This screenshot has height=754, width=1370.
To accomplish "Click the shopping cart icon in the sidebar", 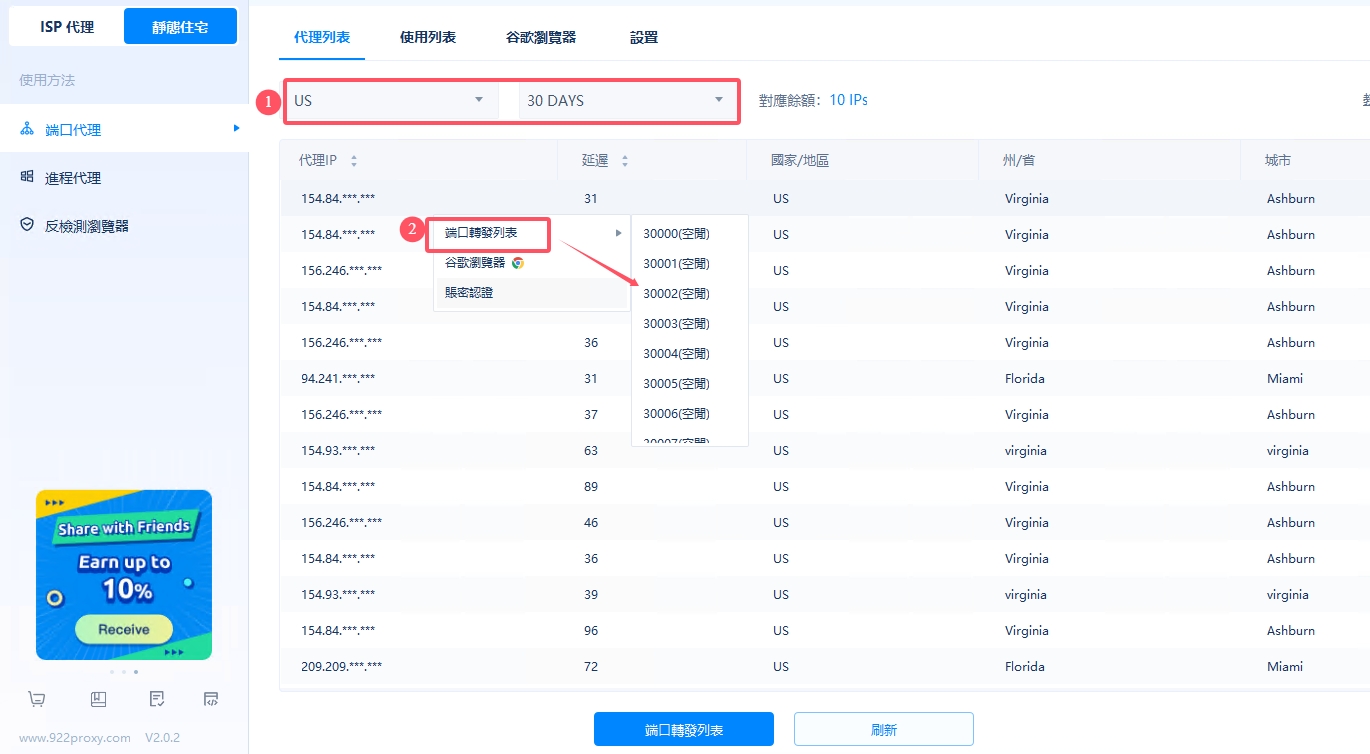I will pyautogui.click(x=37, y=699).
